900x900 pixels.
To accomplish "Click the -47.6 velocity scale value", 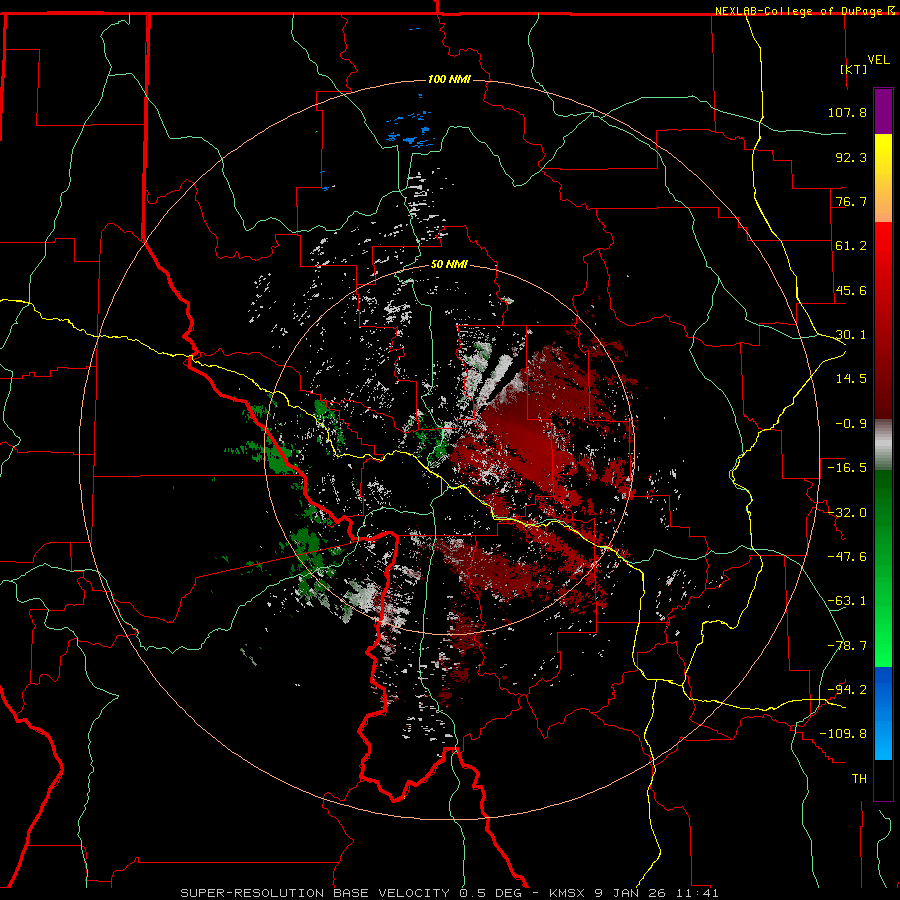I will [847, 557].
